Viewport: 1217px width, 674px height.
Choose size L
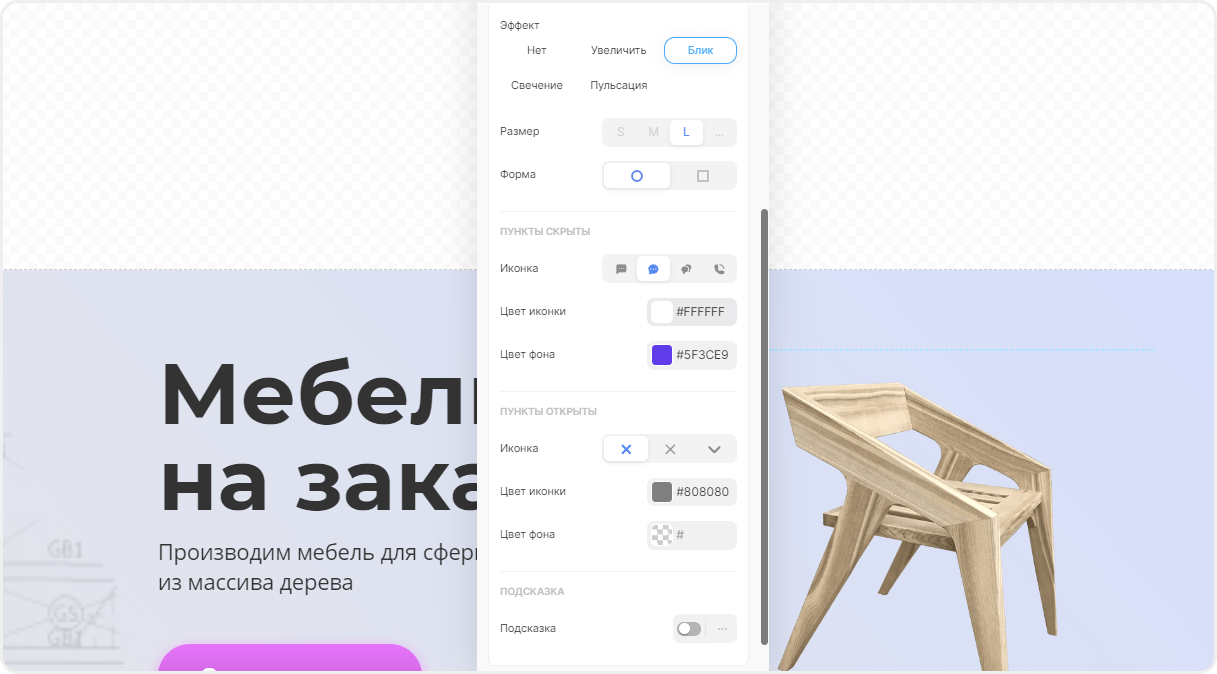[x=686, y=132]
